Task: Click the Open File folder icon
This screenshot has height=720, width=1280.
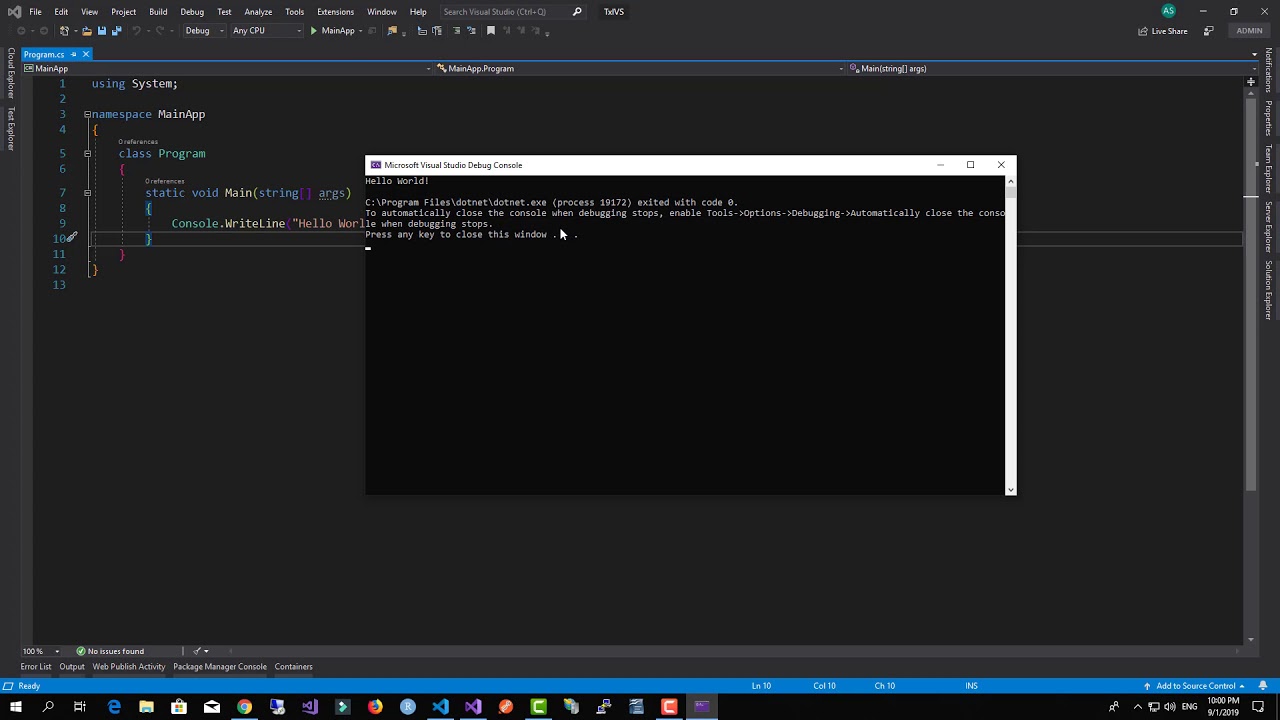Action: pyautogui.click(x=86, y=31)
